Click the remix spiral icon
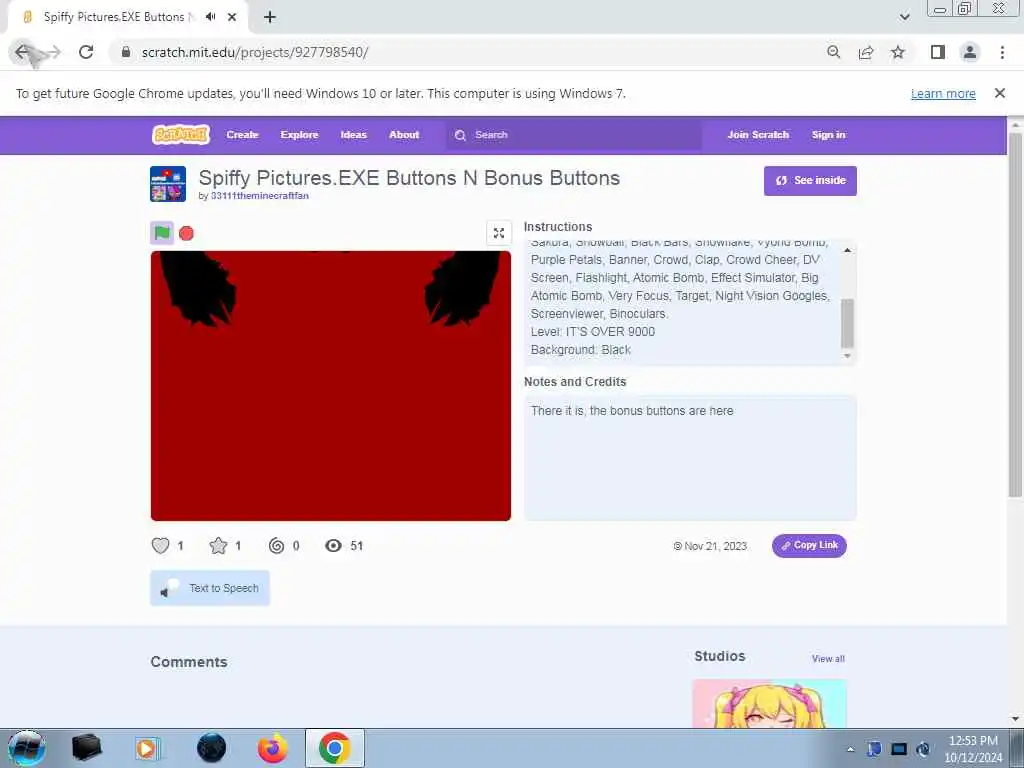1024x768 pixels. click(276, 545)
